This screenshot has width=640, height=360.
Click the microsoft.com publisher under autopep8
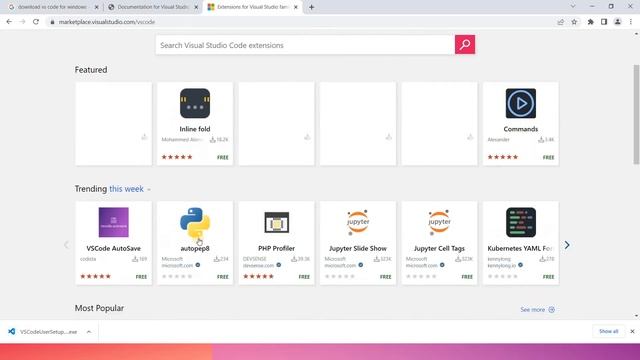pos(177,265)
